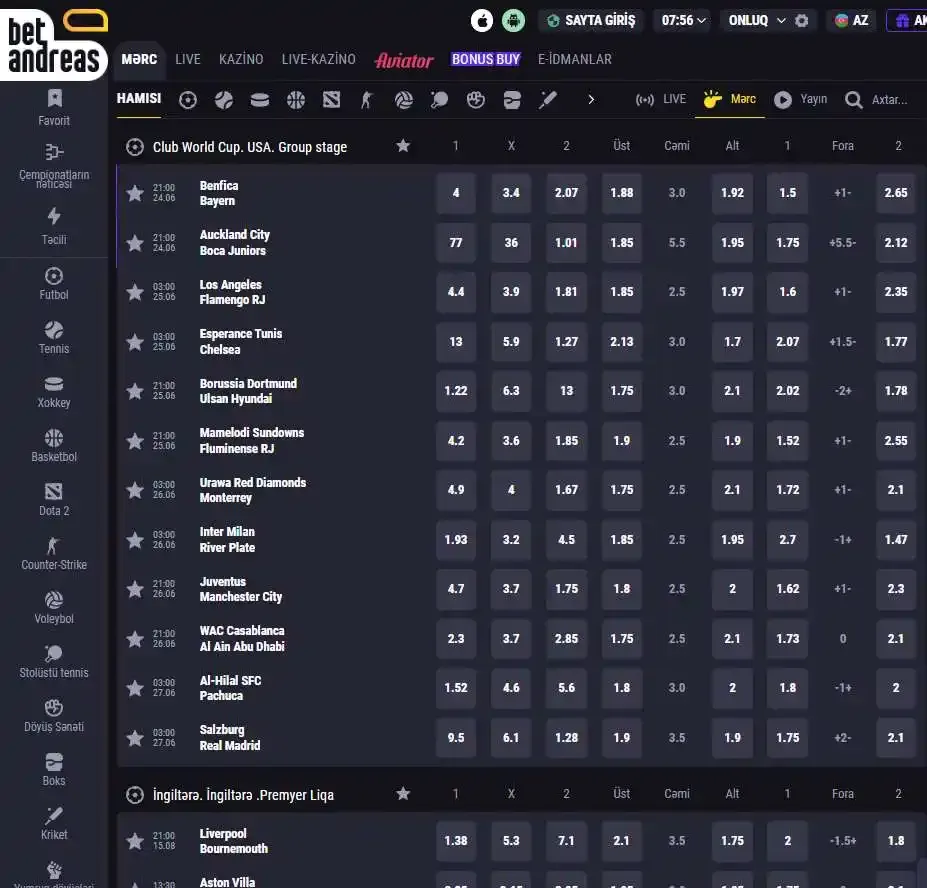Viewport: 927px width, 888px height.
Task: Open Boks in the left sidebar
Action: pos(54,770)
